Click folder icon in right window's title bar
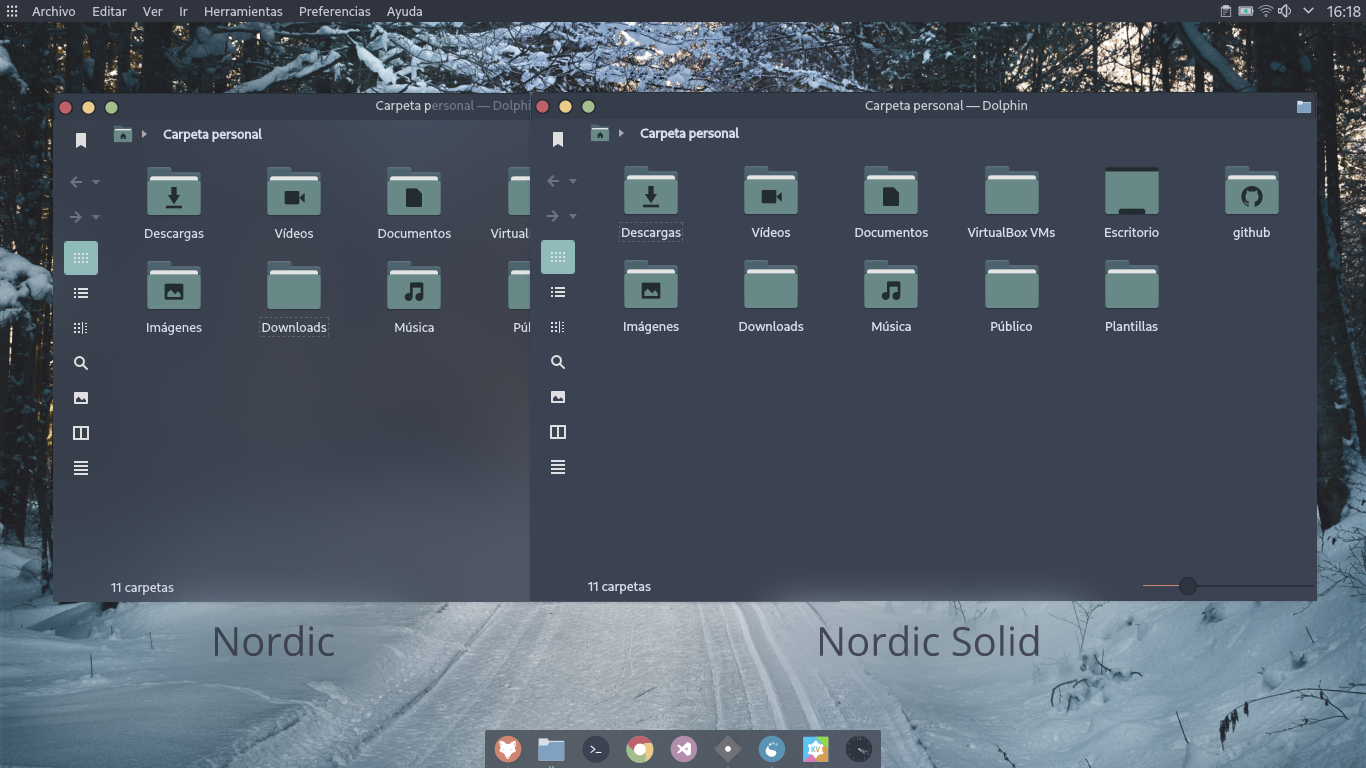This screenshot has height=768, width=1366. [x=1303, y=106]
